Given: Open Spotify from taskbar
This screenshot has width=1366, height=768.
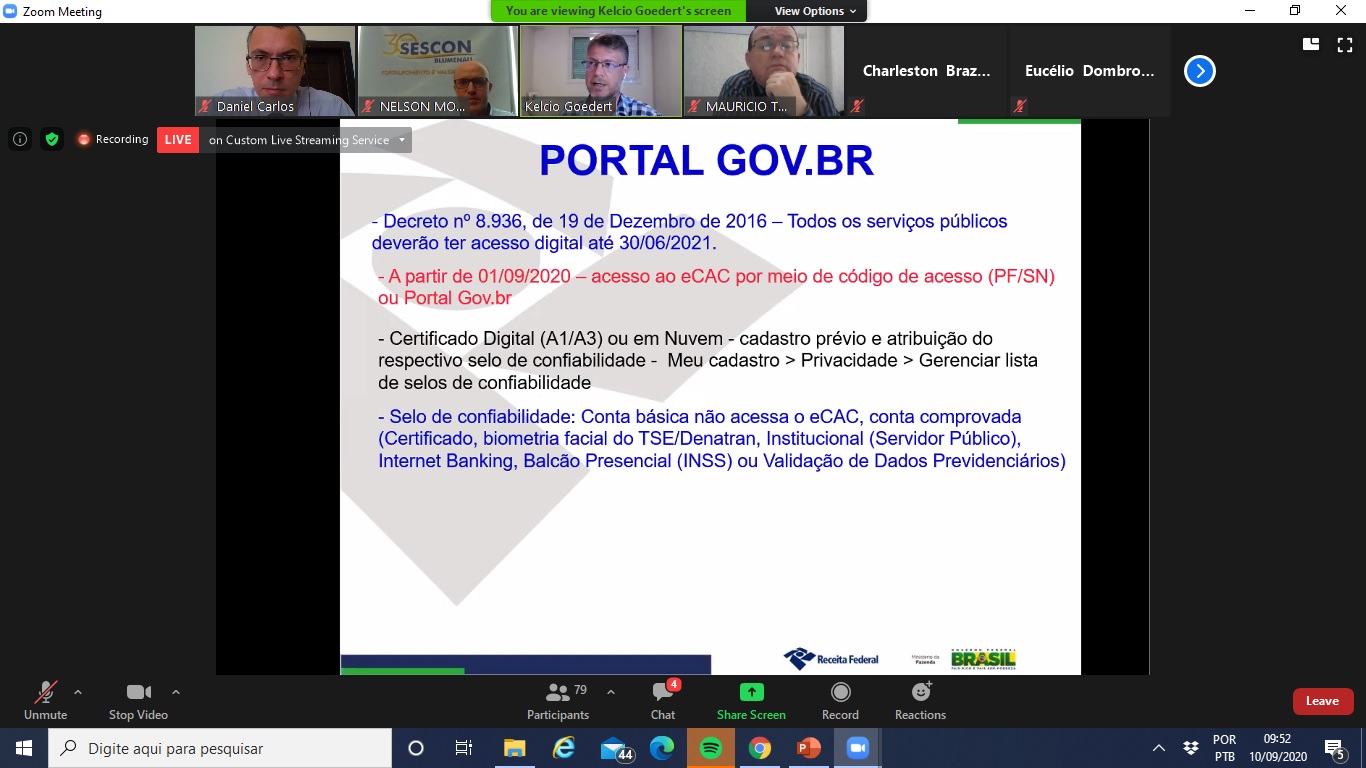Looking at the screenshot, I should click(711, 748).
